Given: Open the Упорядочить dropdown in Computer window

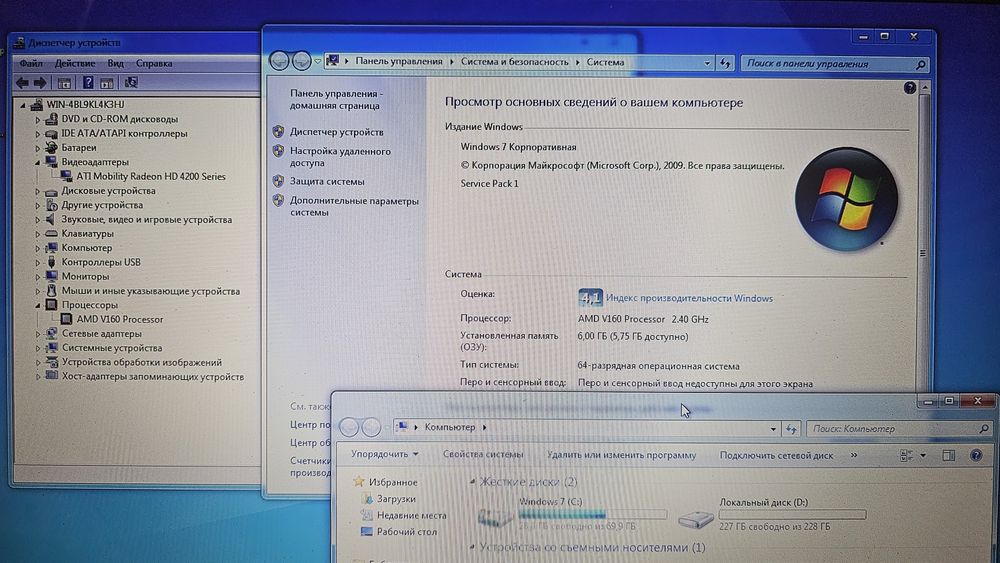Looking at the screenshot, I should point(384,454).
